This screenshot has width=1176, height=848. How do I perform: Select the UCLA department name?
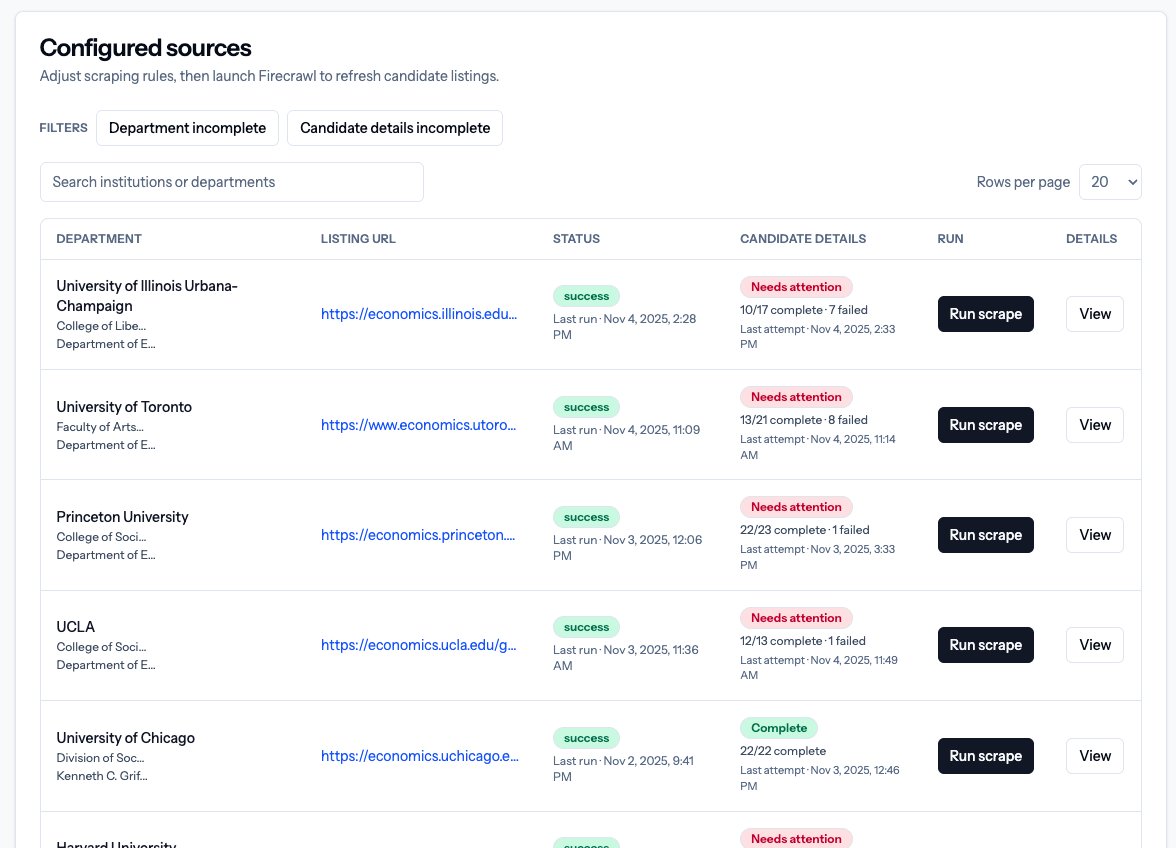pyautogui.click(x=76, y=627)
